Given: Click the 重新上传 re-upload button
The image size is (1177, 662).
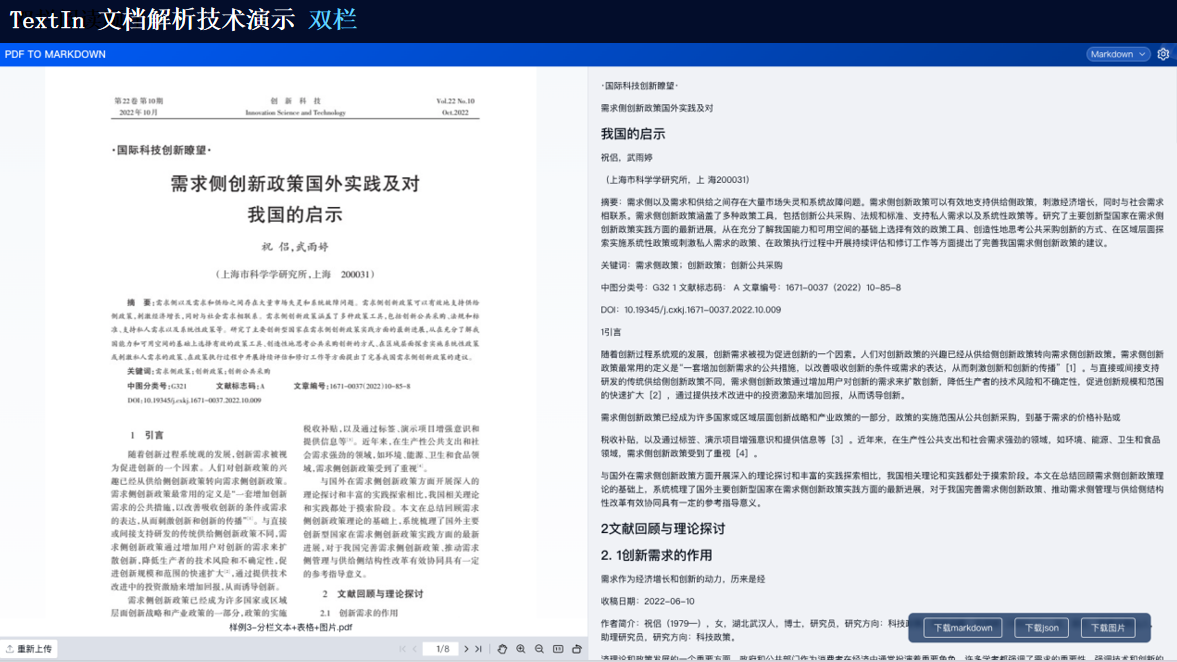Looking at the screenshot, I should 29,648.
